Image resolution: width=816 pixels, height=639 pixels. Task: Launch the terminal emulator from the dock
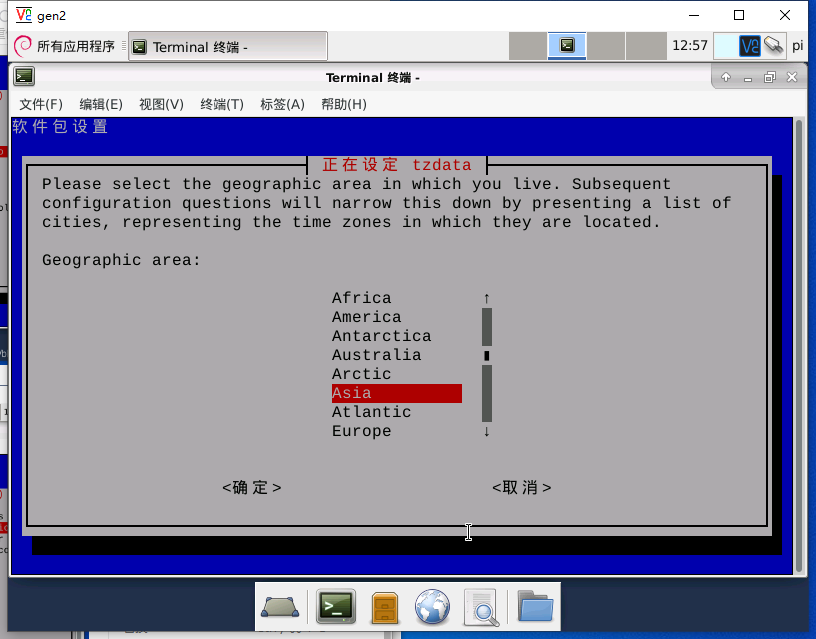click(336, 606)
